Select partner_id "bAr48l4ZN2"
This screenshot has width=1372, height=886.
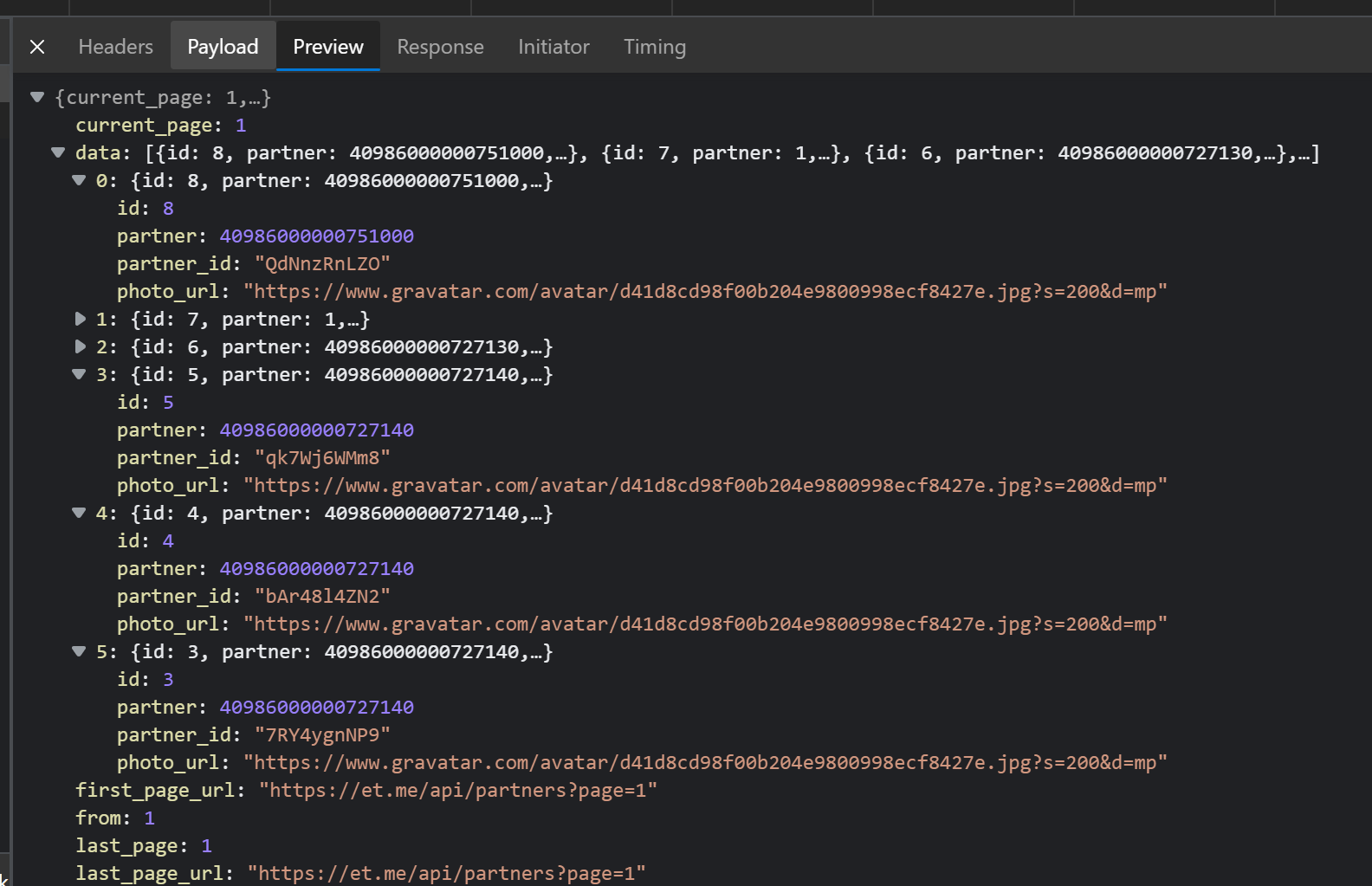click(x=322, y=596)
